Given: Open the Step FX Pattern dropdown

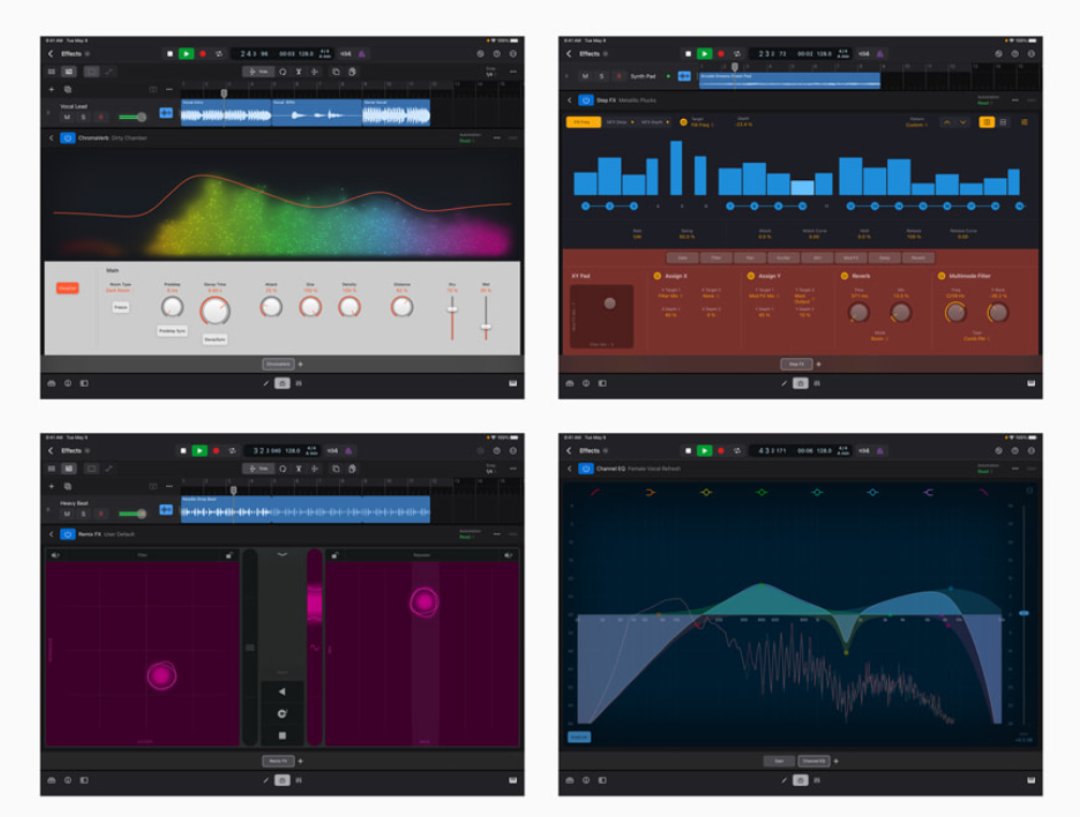Looking at the screenshot, I should [916, 125].
